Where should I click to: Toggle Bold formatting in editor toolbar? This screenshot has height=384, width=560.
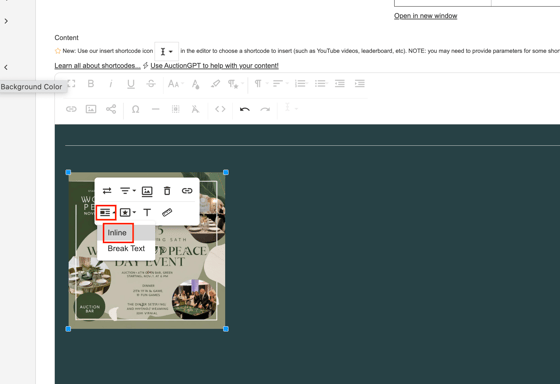pos(91,84)
